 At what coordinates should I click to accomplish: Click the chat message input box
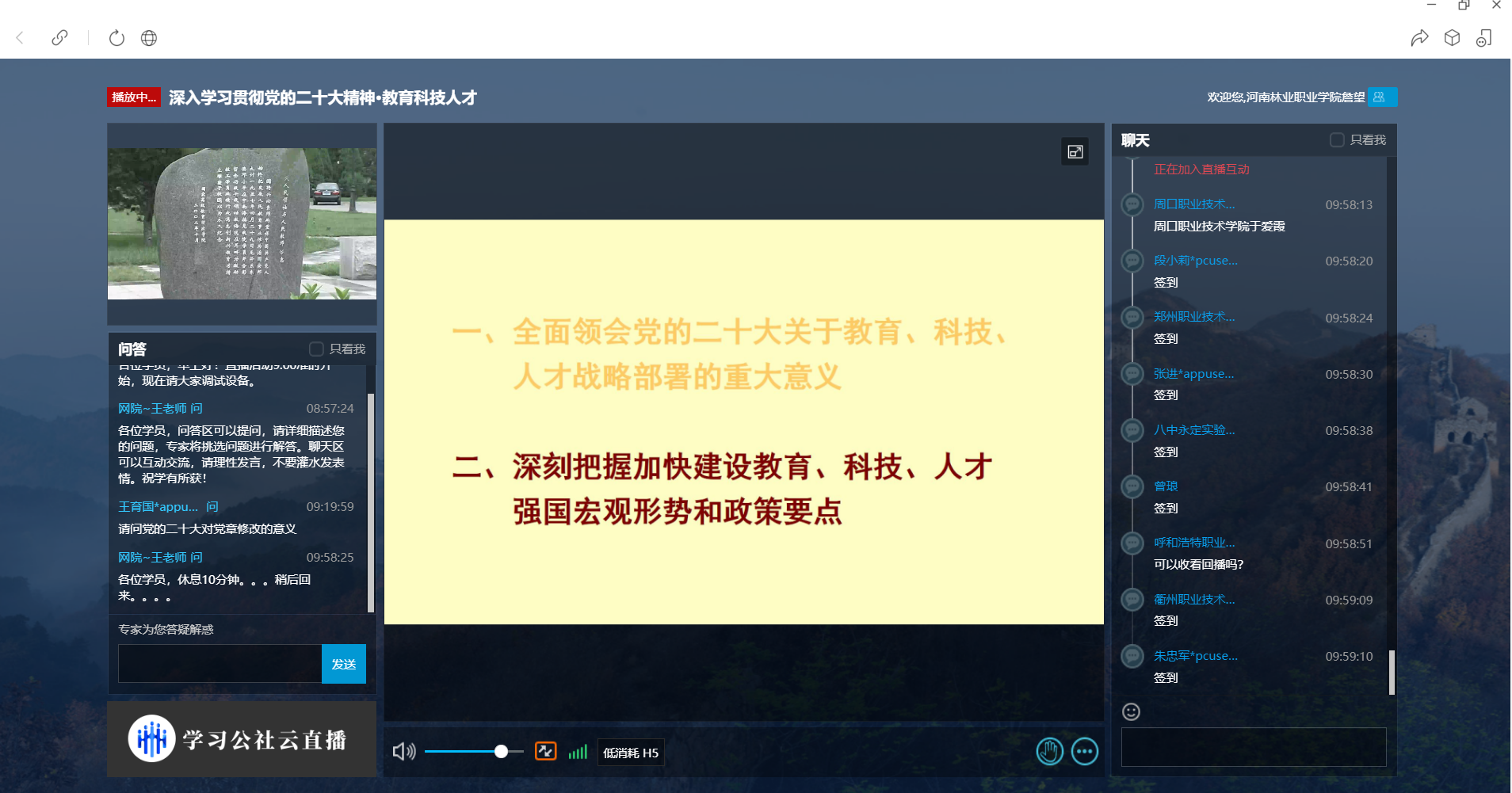[x=1253, y=746]
